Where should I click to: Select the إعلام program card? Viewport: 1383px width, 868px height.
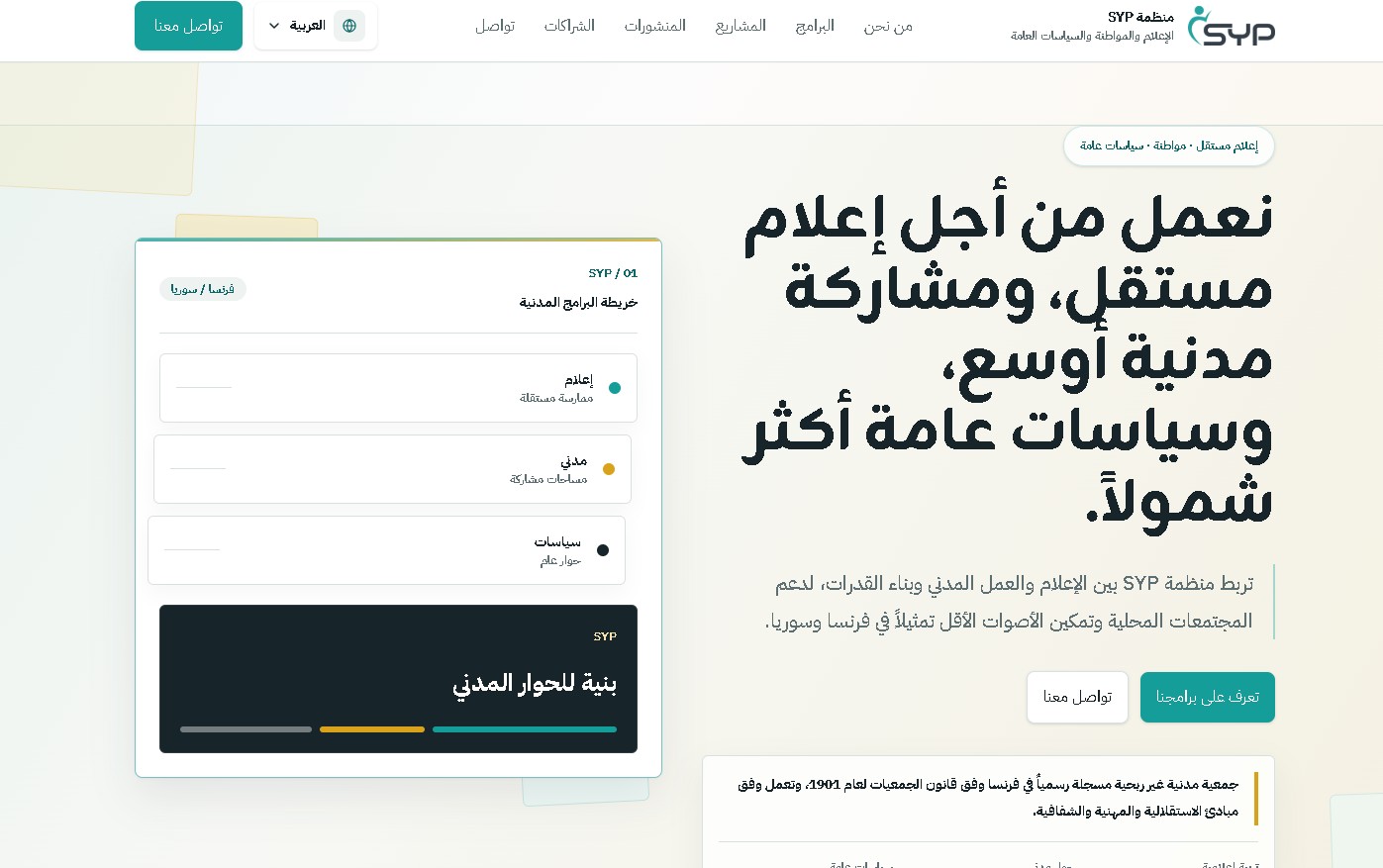(x=398, y=388)
